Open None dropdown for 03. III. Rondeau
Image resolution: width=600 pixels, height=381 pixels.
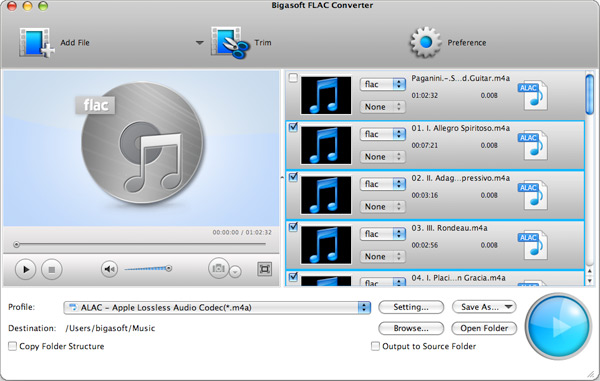click(x=382, y=256)
